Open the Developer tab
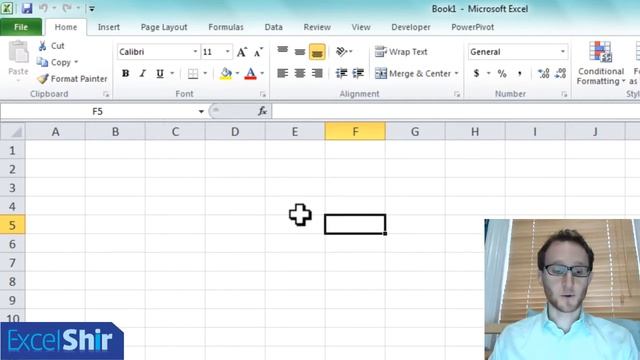The width and height of the screenshot is (640, 360). pyautogui.click(x=411, y=27)
